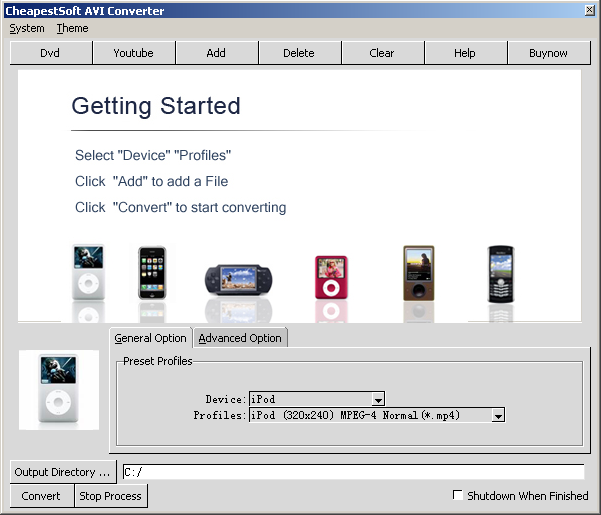Viewport: 601px width, 515px height.
Task: Click the brown Zune player image
Action: pos(419,273)
